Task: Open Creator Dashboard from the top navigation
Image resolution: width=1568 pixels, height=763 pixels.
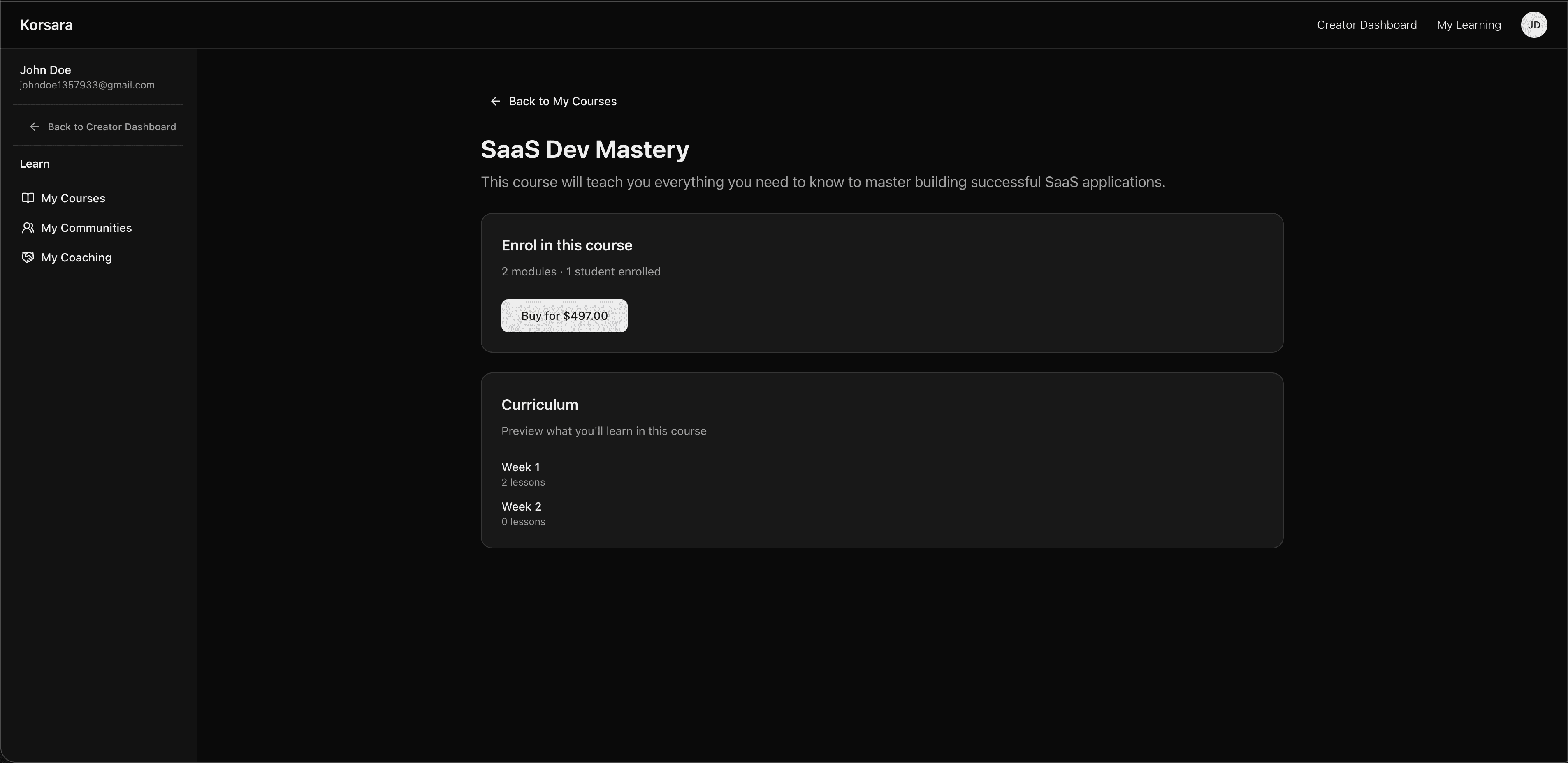Action: [x=1366, y=25]
